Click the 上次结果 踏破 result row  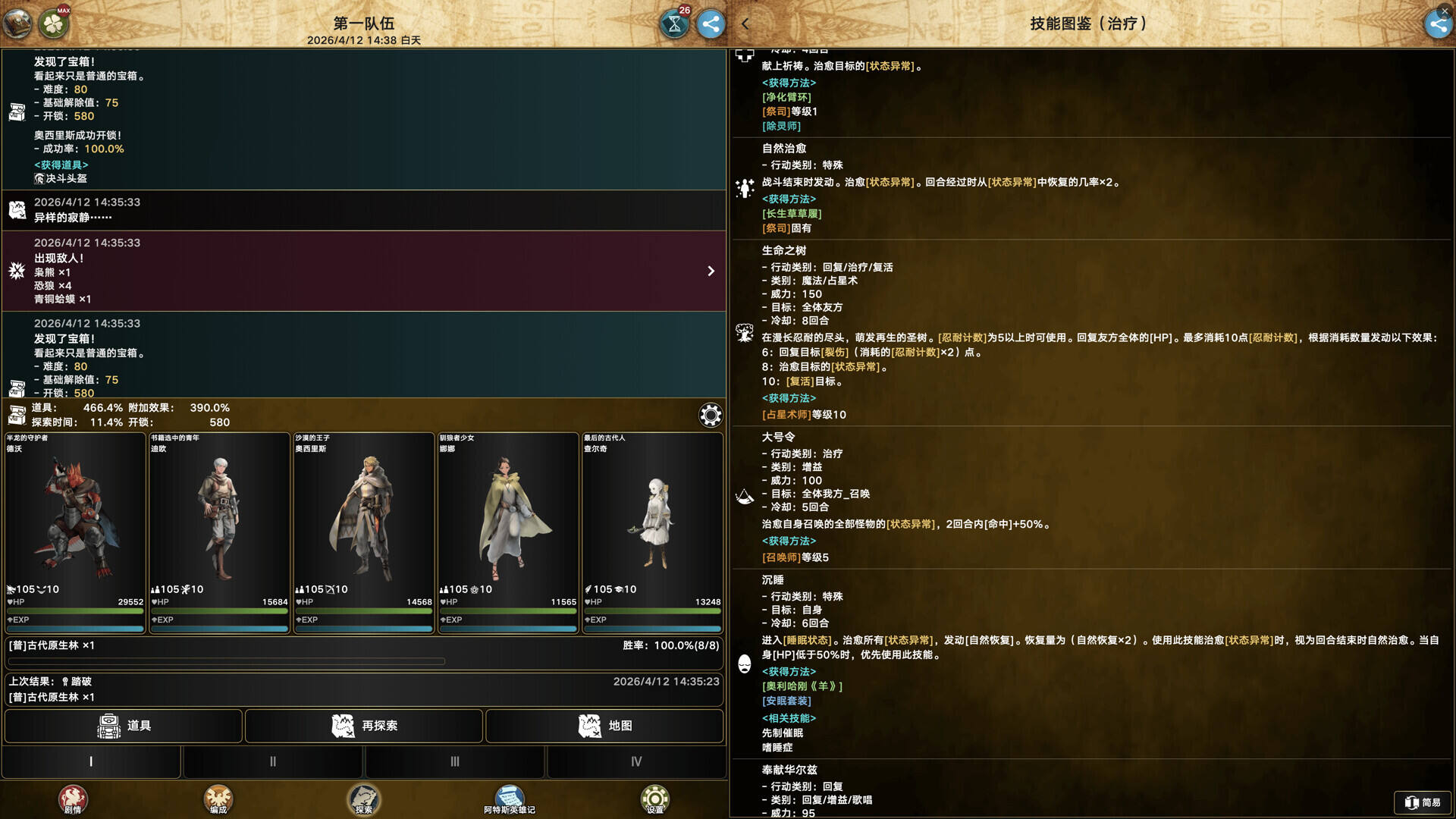[x=364, y=689]
